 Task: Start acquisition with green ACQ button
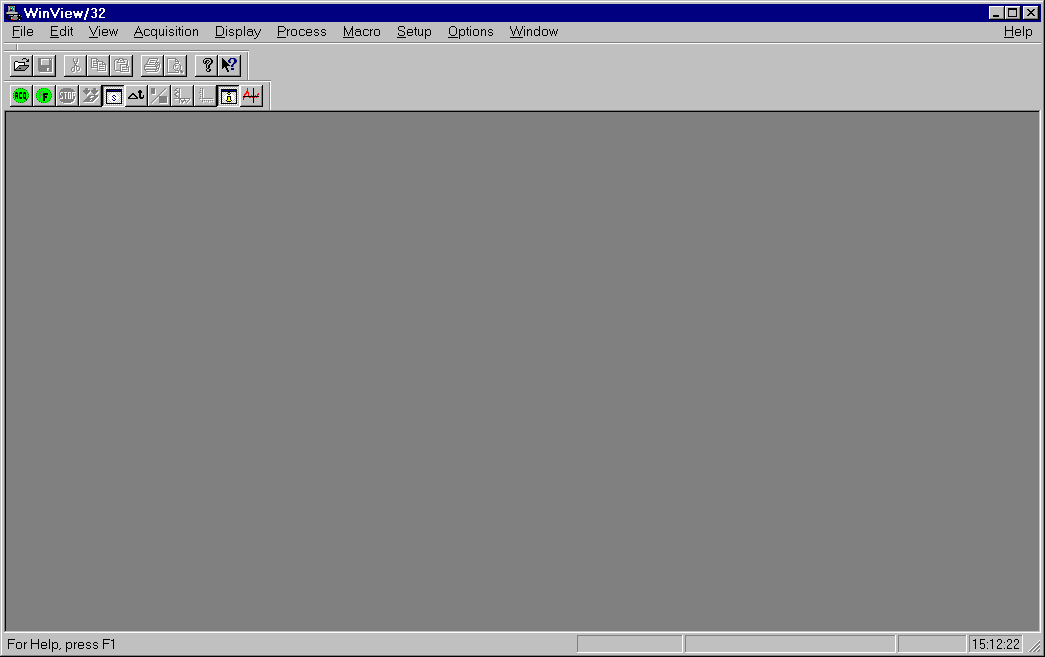click(21, 96)
